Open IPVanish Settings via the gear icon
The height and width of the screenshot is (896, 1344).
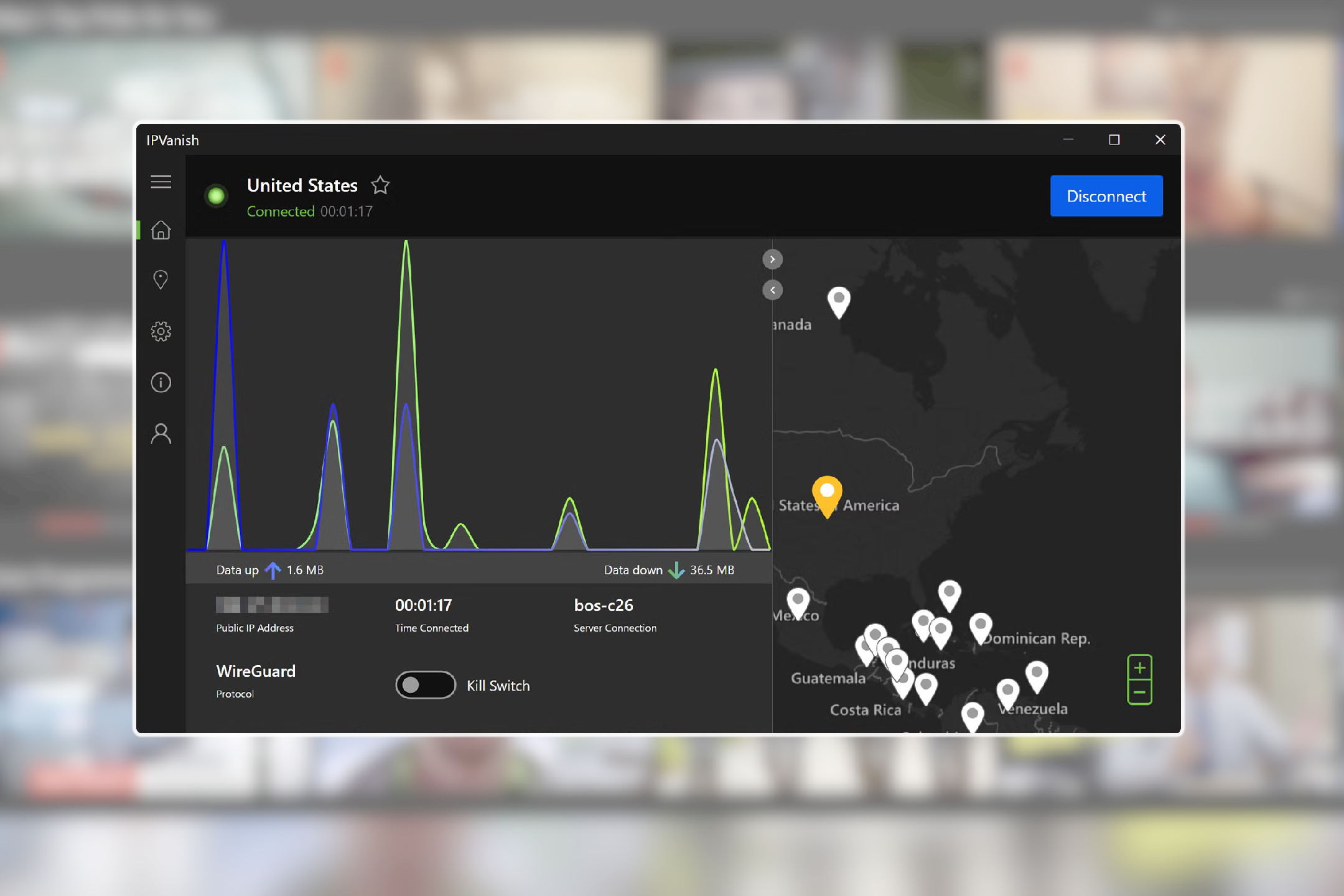[x=161, y=331]
